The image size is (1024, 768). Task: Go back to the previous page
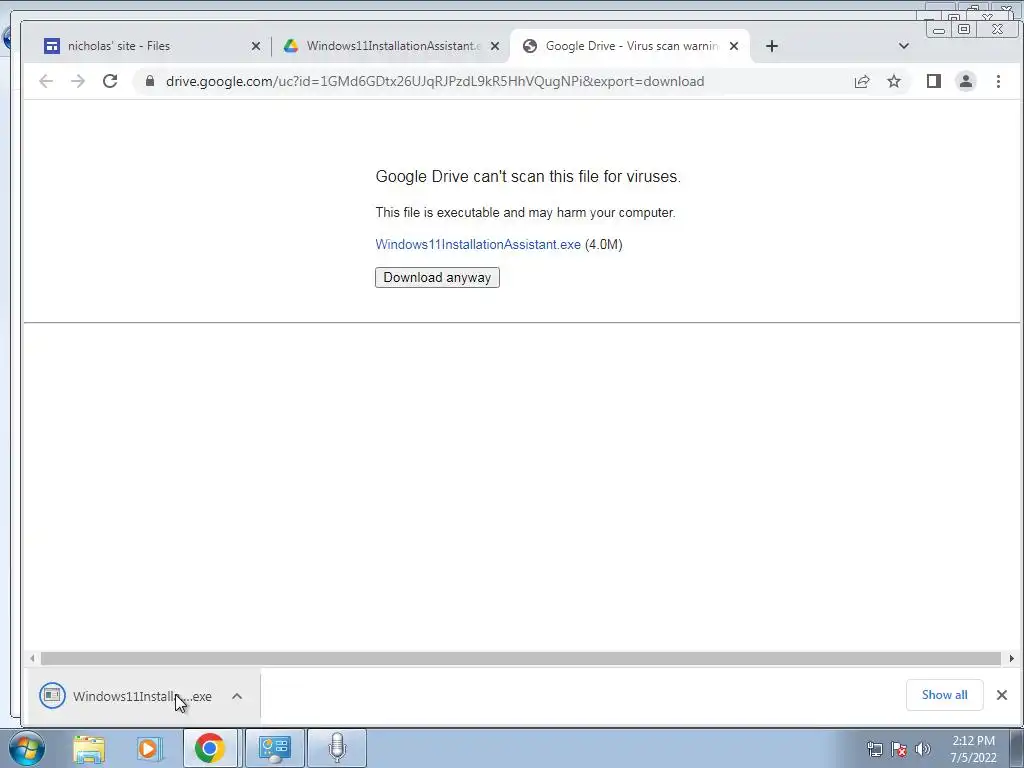46,81
